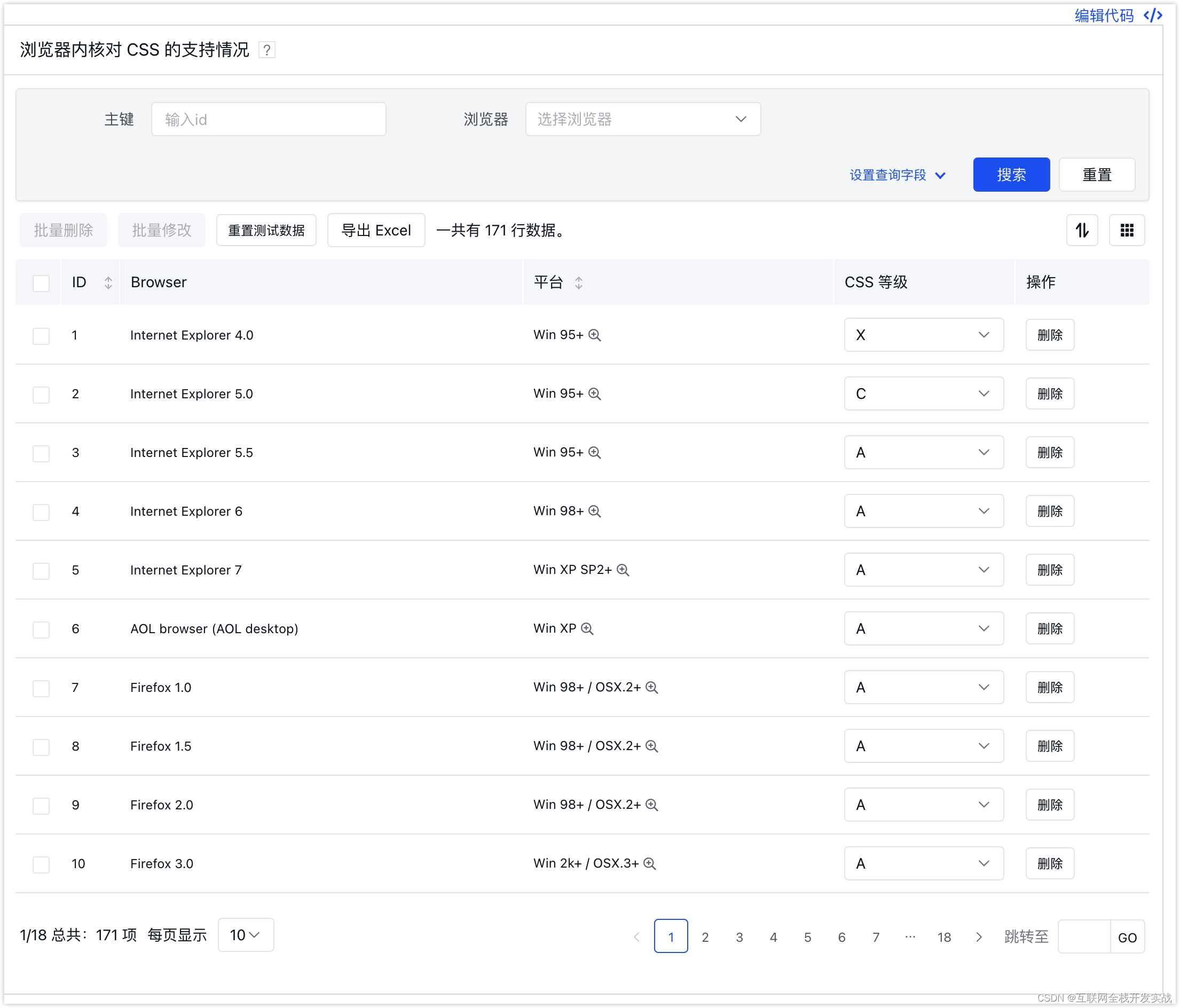Go to last page 18
The image size is (1180, 1008).
coord(944,937)
